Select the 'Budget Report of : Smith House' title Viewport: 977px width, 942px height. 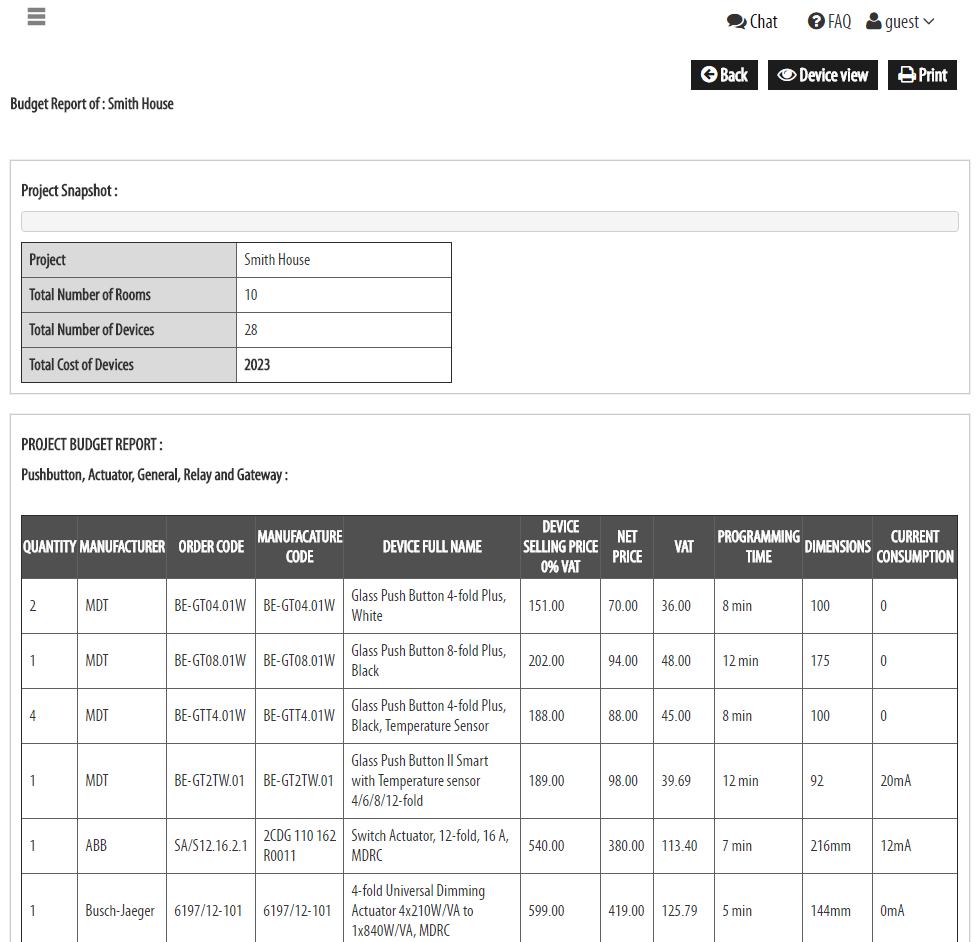tap(92, 104)
